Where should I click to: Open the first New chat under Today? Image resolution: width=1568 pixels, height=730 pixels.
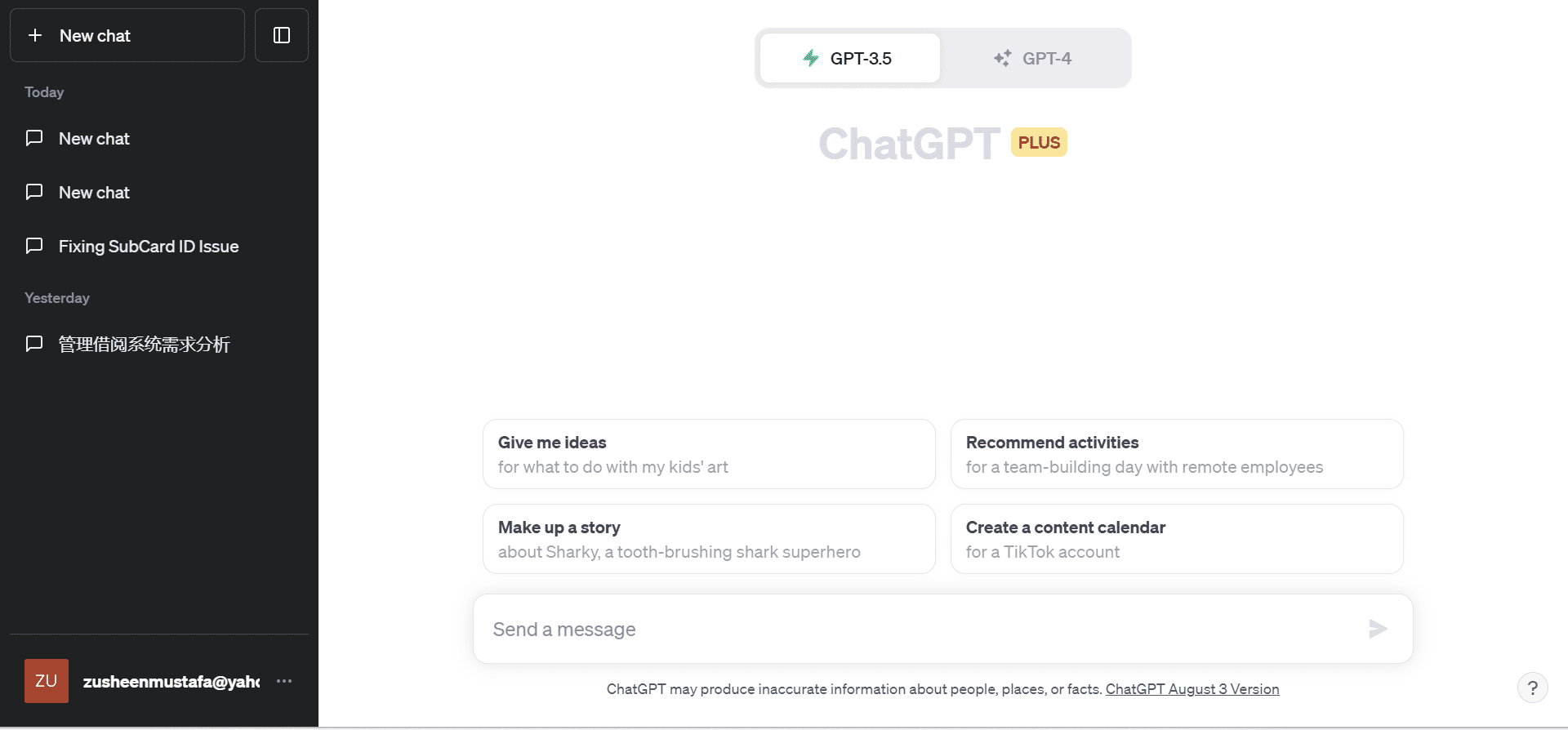(x=94, y=139)
